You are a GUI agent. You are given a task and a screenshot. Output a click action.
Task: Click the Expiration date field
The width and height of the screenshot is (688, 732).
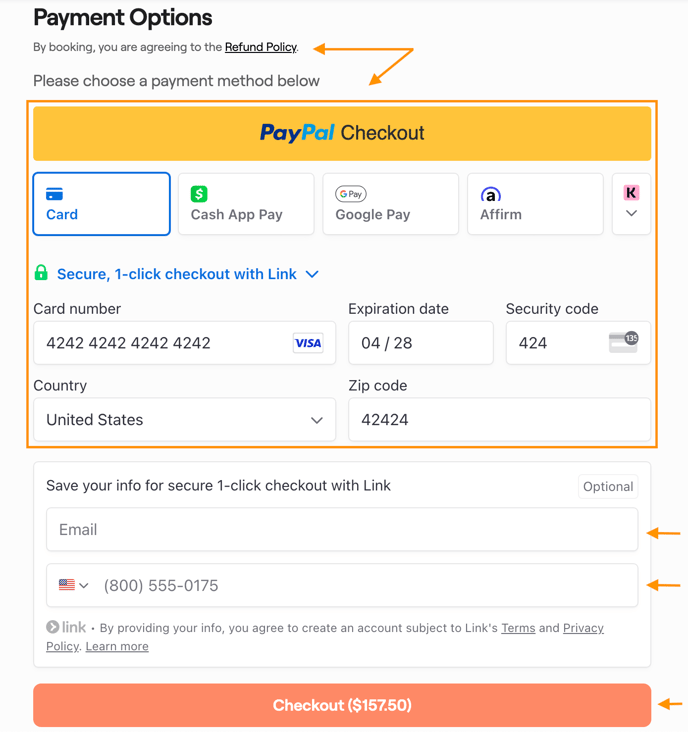(x=420, y=343)
